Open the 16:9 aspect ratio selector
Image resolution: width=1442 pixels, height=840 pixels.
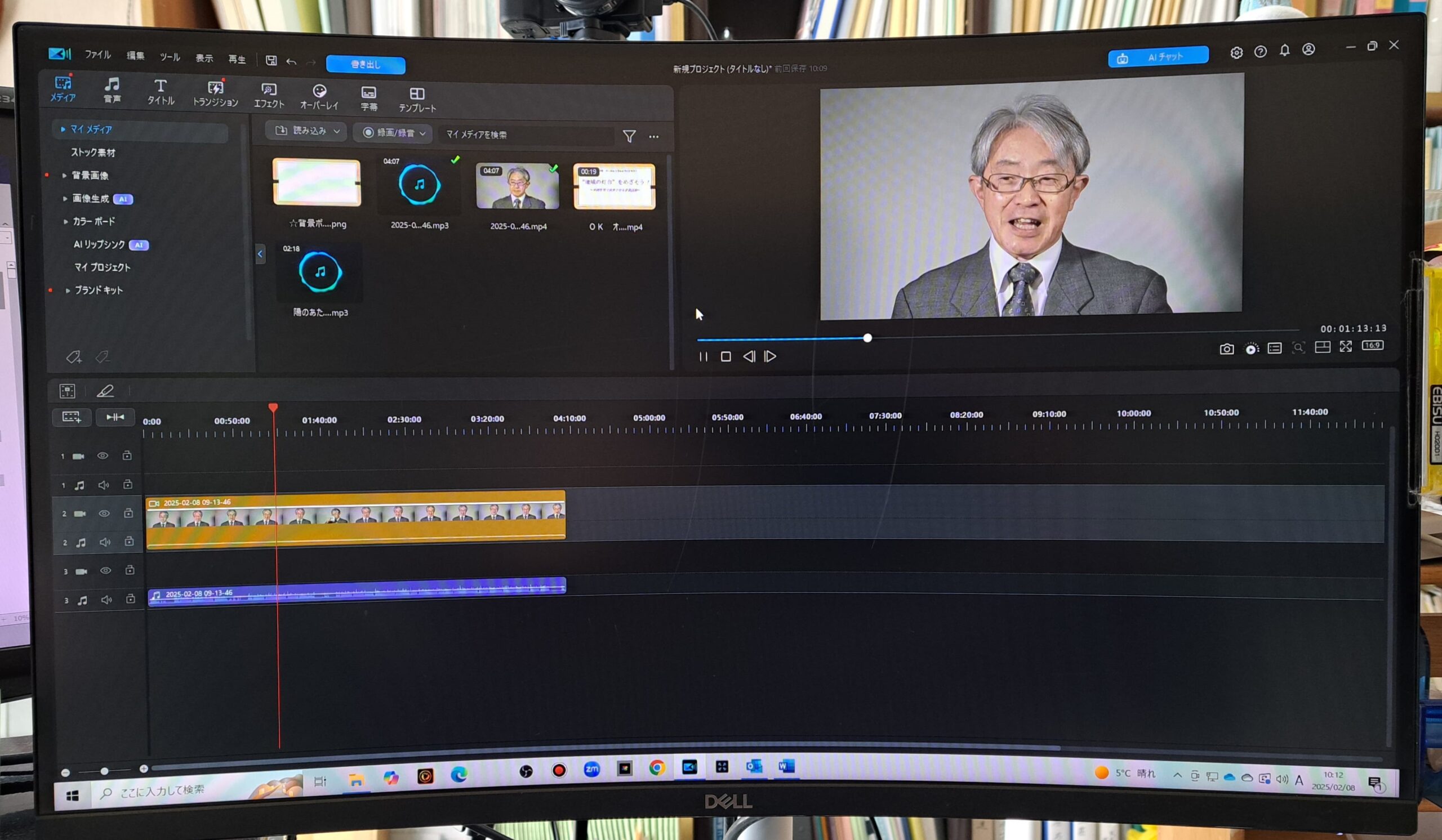coord(1372,345)
